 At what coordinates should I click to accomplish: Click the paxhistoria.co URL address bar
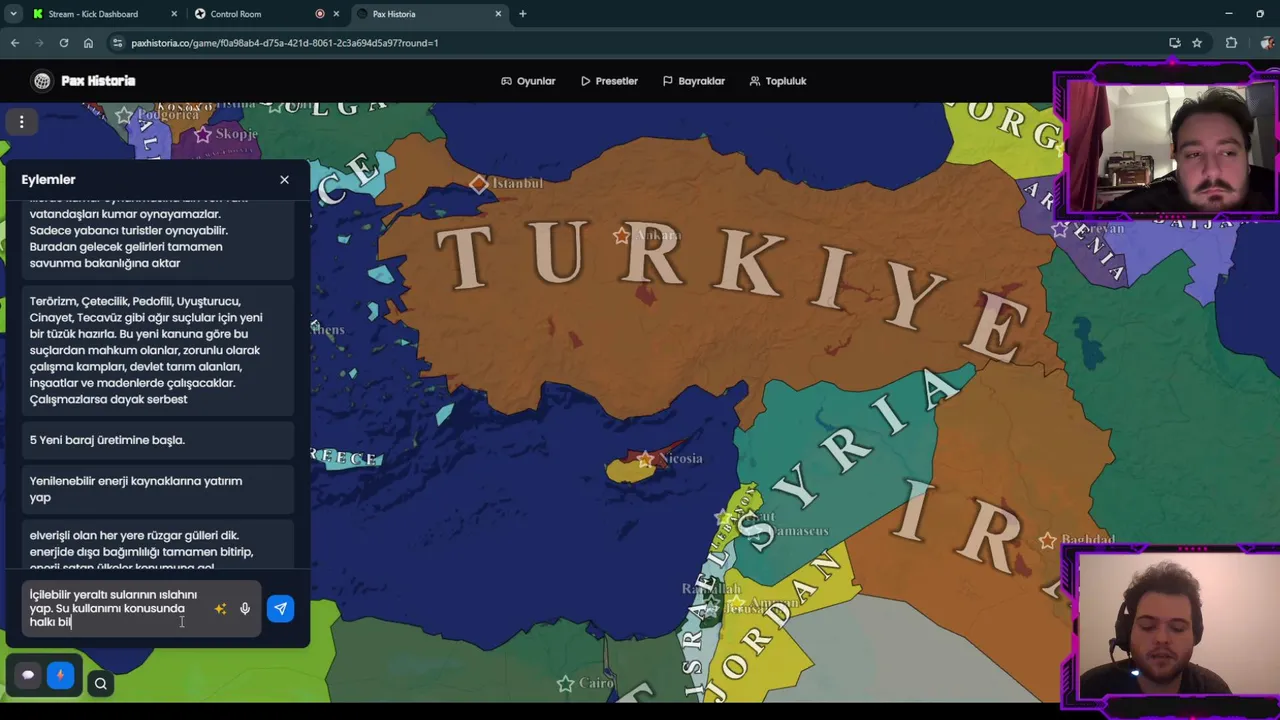point(640,43)
